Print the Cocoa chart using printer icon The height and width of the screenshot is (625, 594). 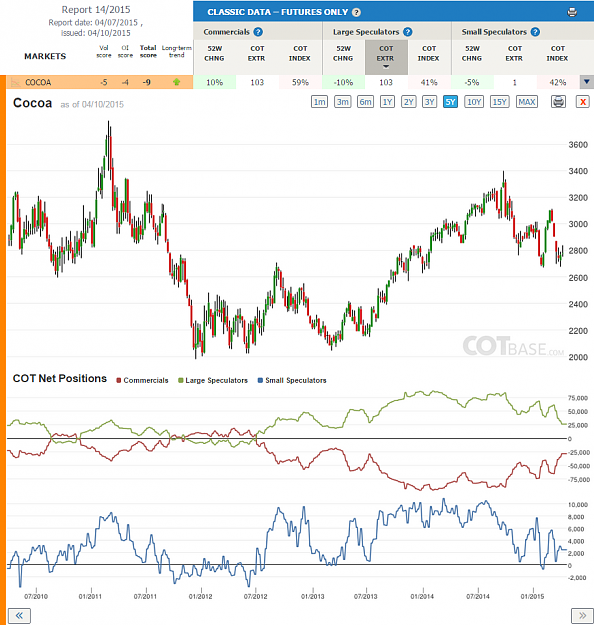[x=558, y=102]
